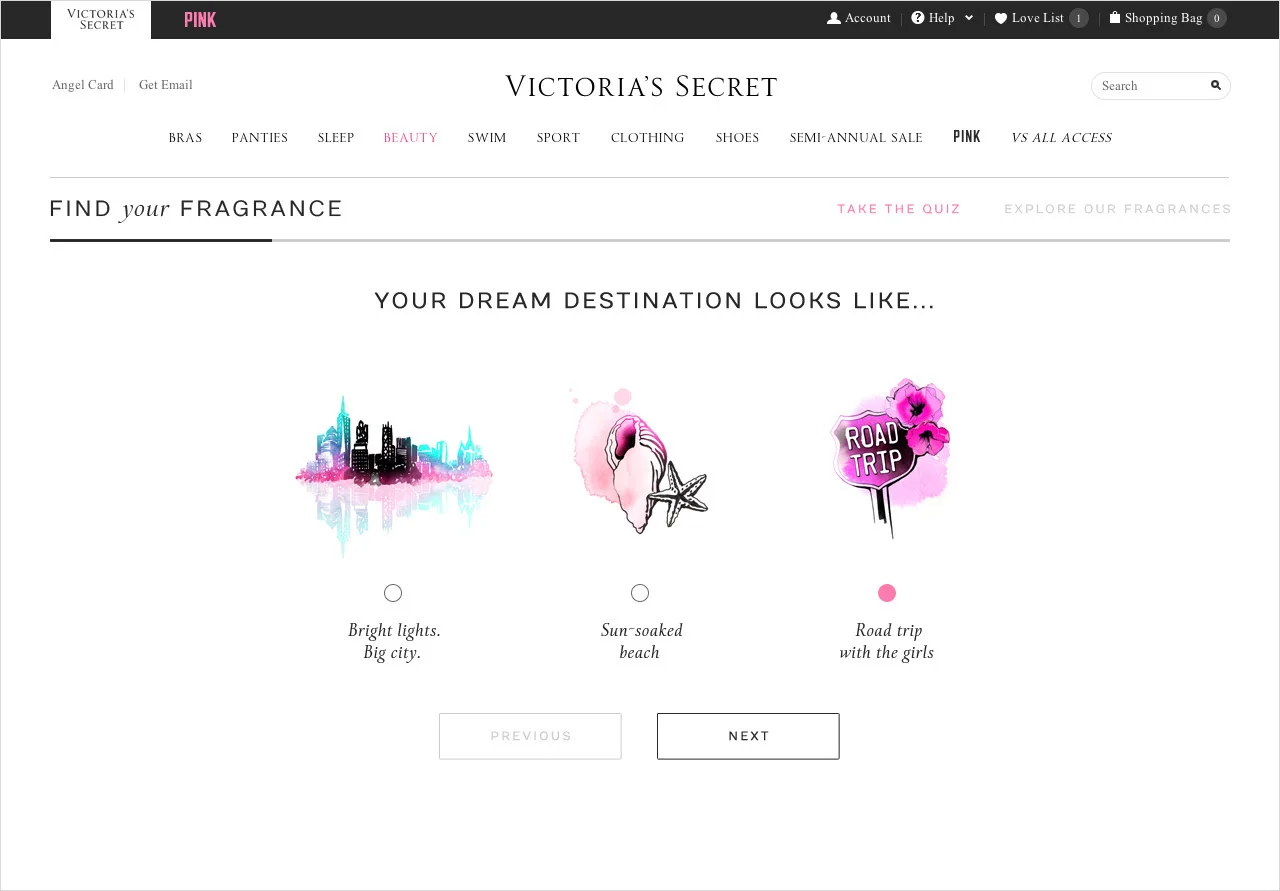Select the Road trip with girls radio
1280x891 pixels.
(887, 593)
